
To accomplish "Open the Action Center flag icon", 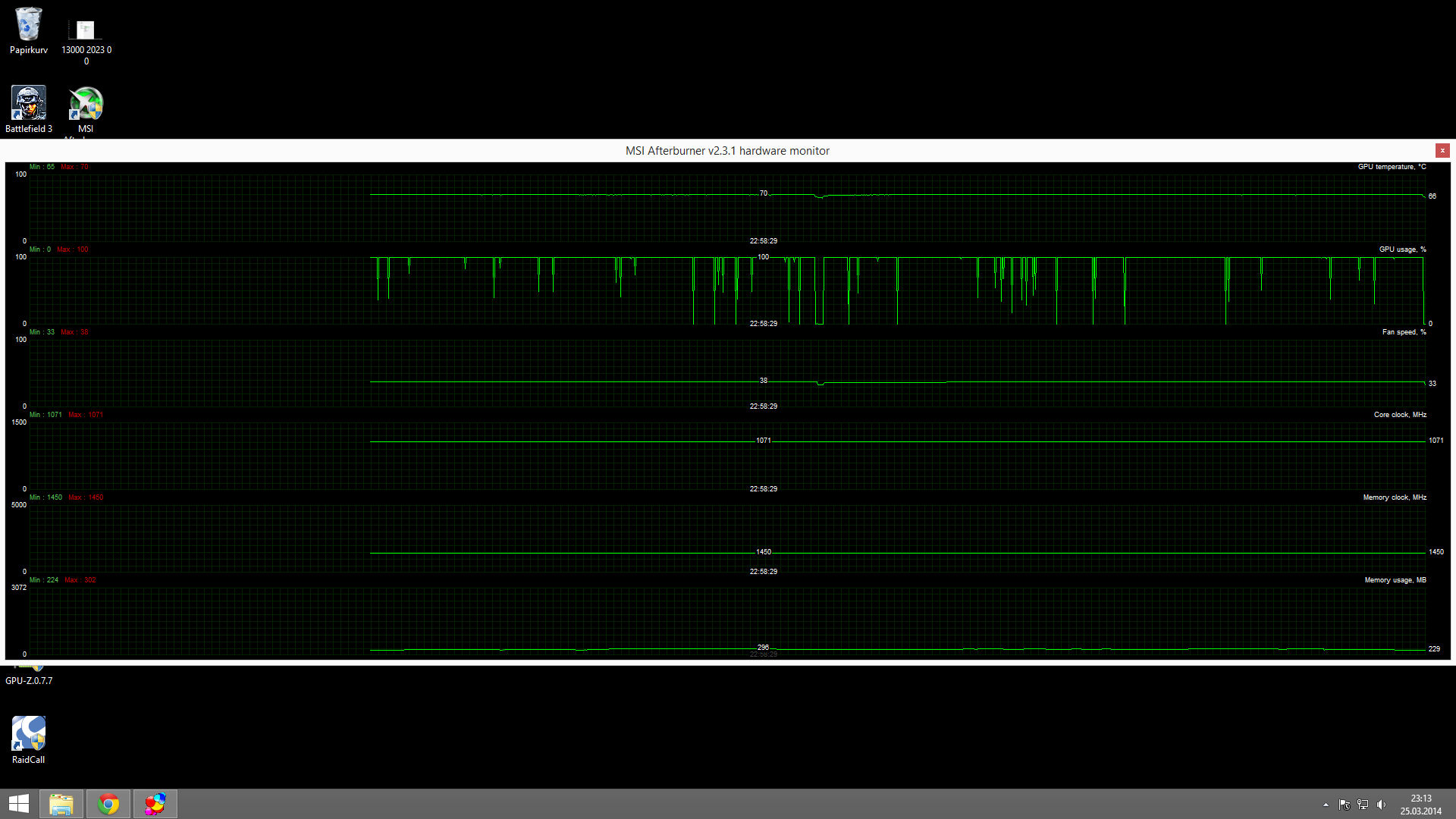I will tap(1345, 805).
